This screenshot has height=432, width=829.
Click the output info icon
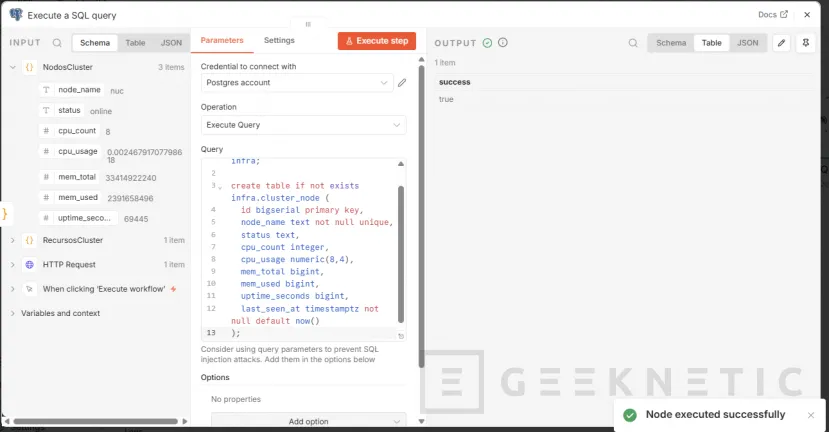[x=503, y=42]
